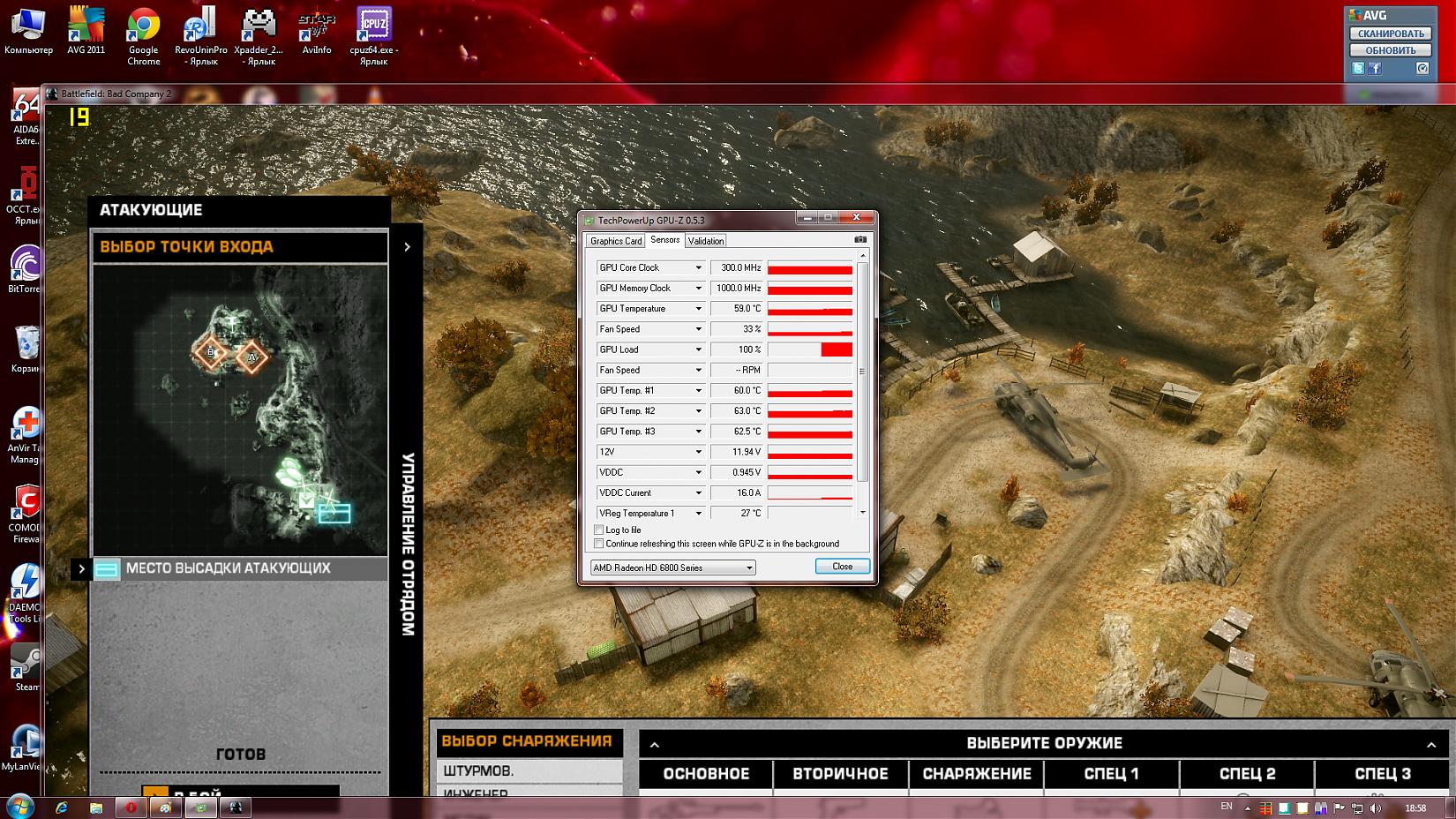Screen dimensions: 1456x819
Task: Switch to the Validation tab
Action: click(706, 241)
